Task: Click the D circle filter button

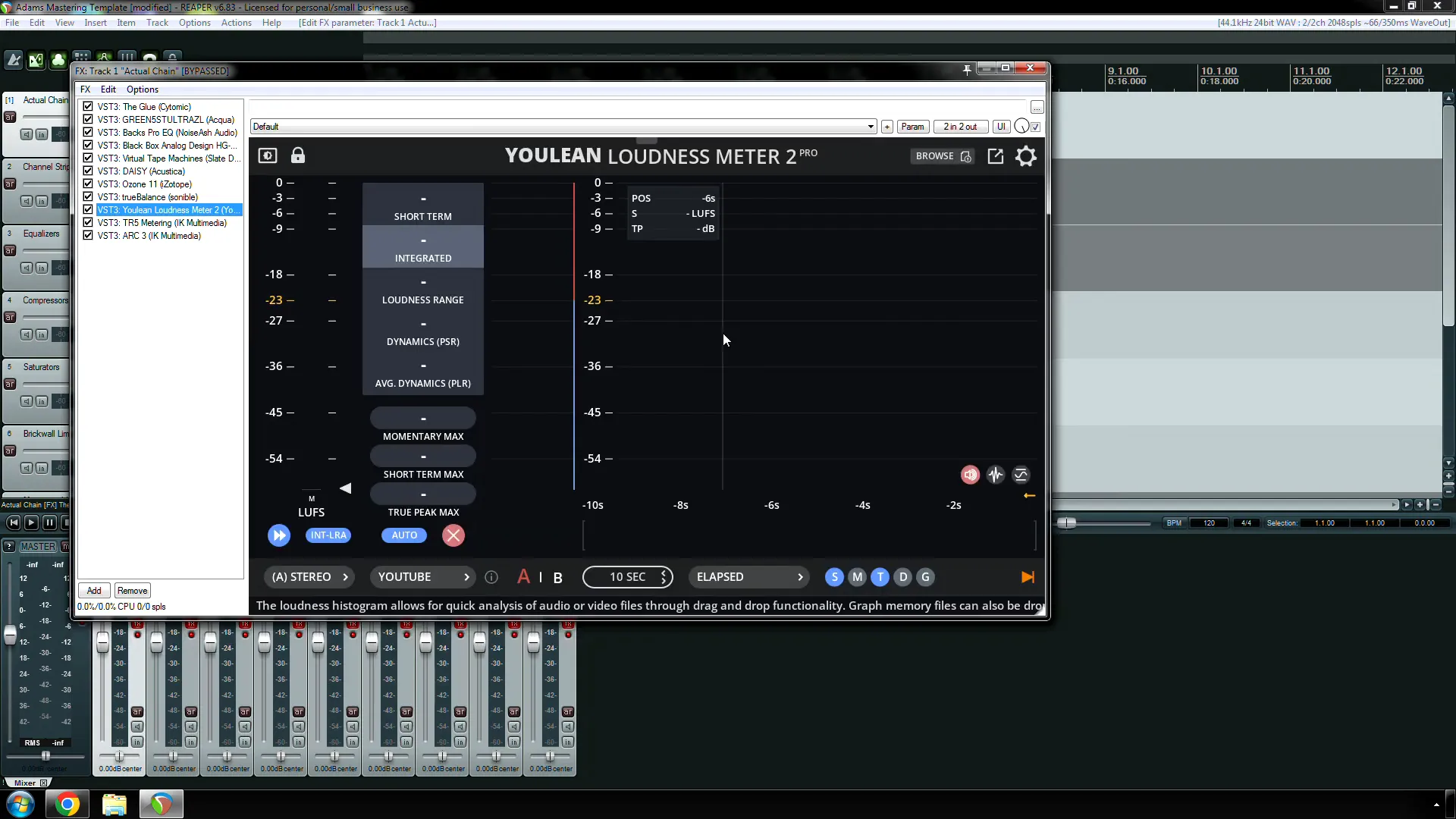Action: point(902,577)
